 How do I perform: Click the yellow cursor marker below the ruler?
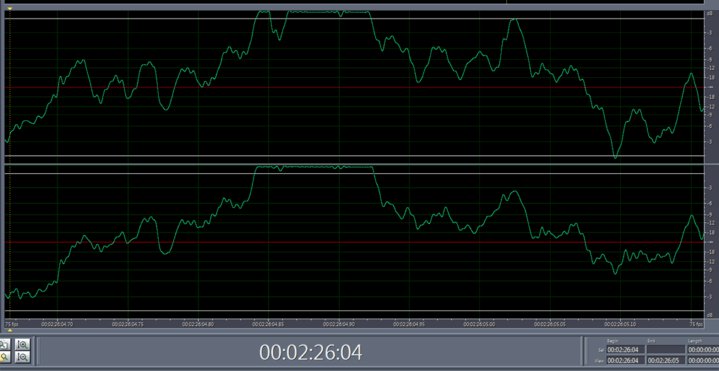click(10, 330)
